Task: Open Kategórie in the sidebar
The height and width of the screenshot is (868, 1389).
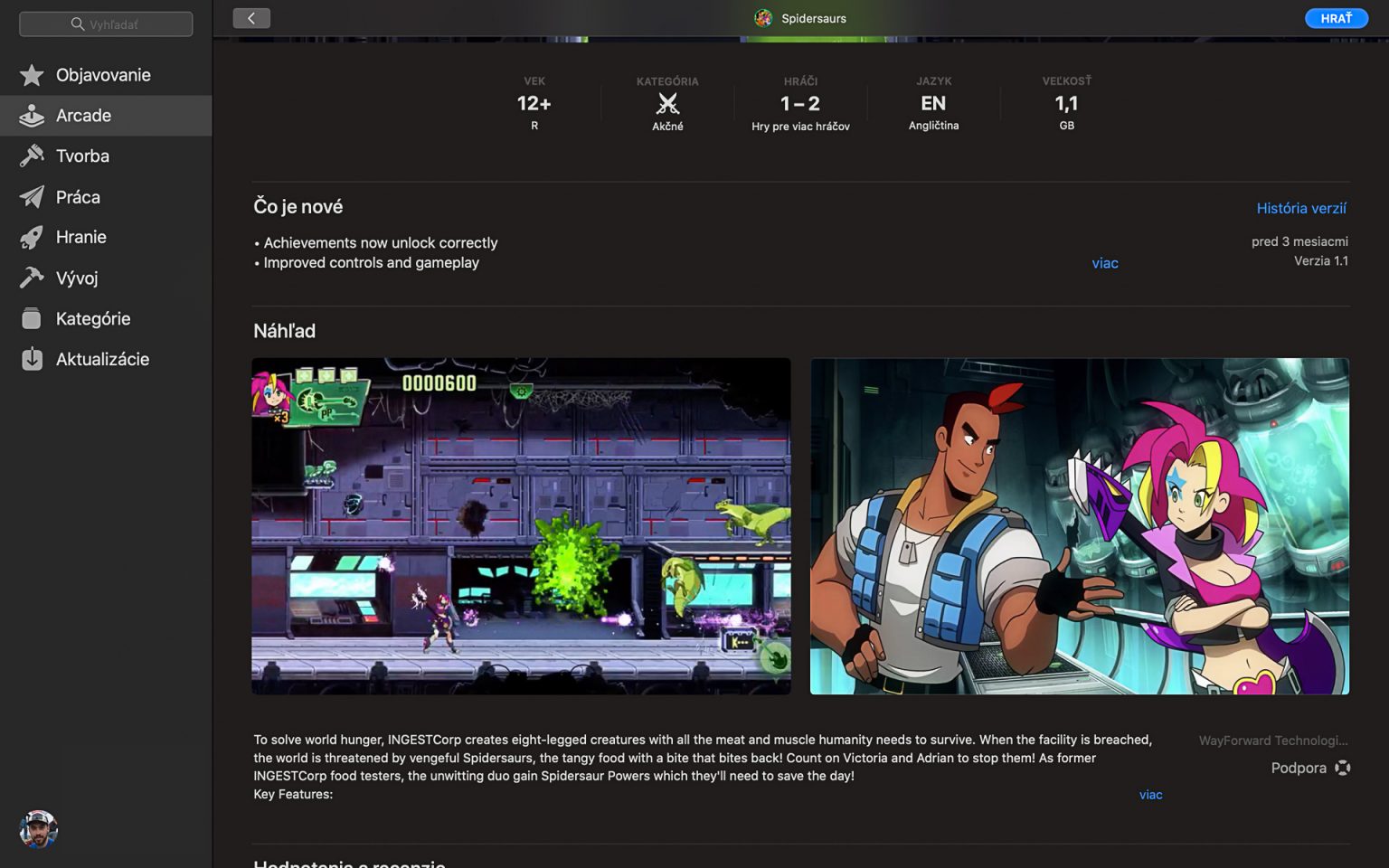Action: (x=106, y=318)
